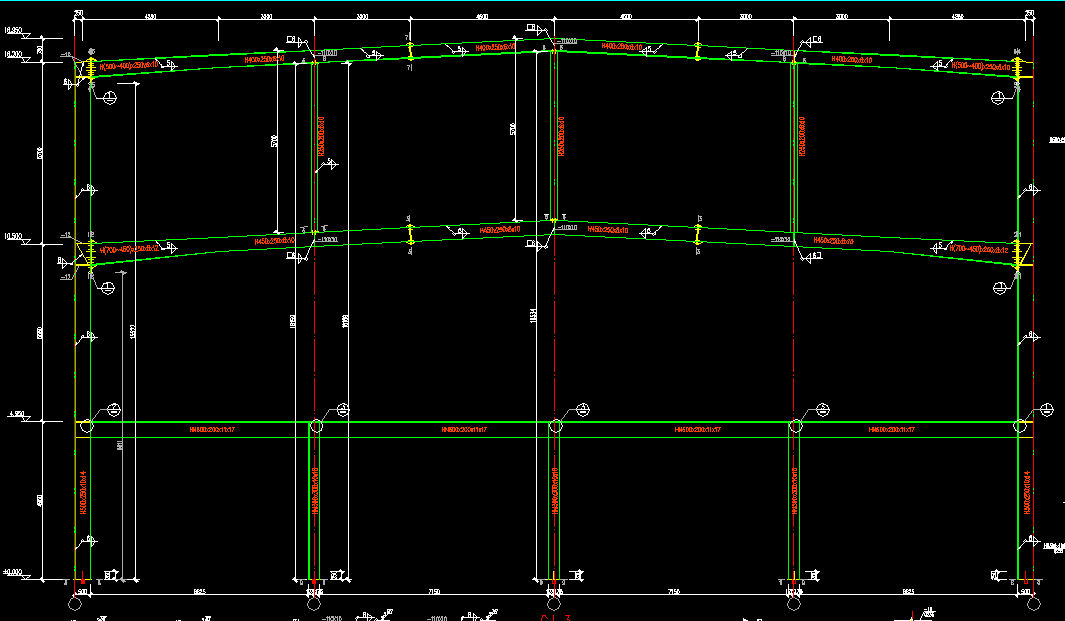
Task: Select the right H(500~400) roof beam label
Action: [x=980, y=66]
